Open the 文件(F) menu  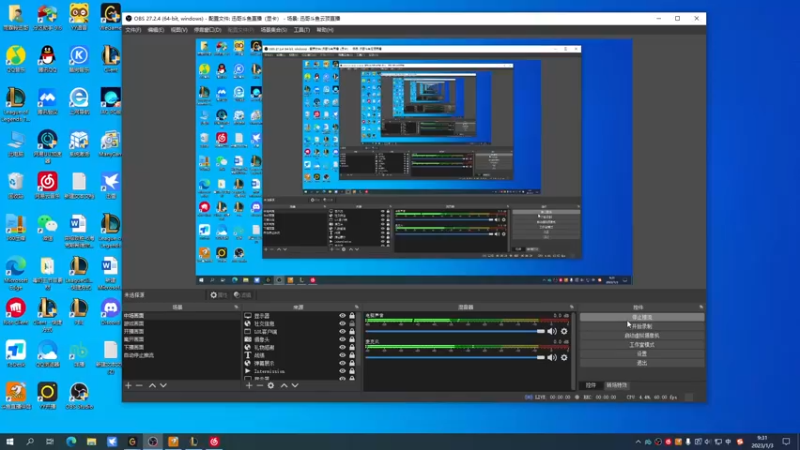pyautogui.click(x=133, y=30)
